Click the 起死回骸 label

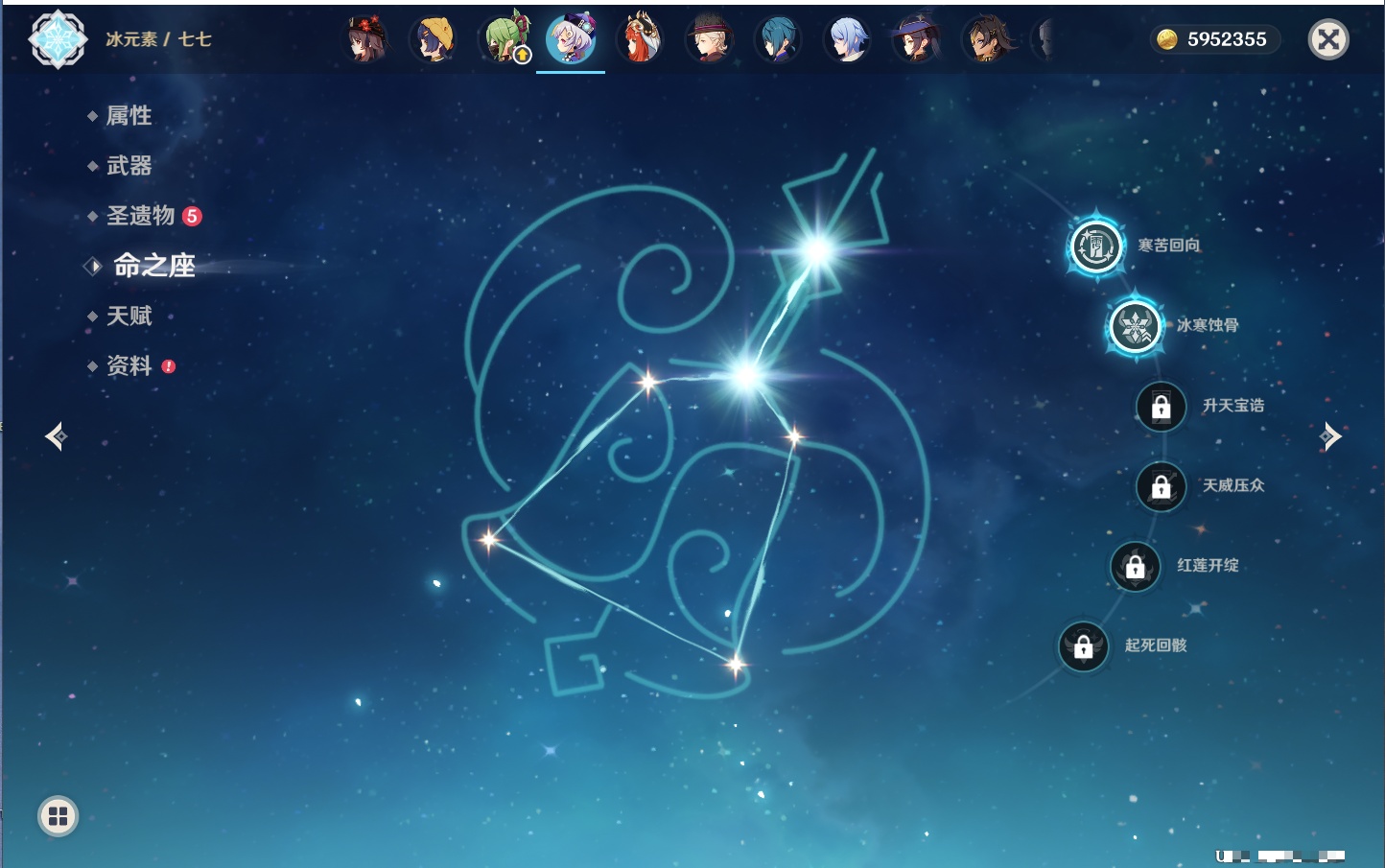1157,645
